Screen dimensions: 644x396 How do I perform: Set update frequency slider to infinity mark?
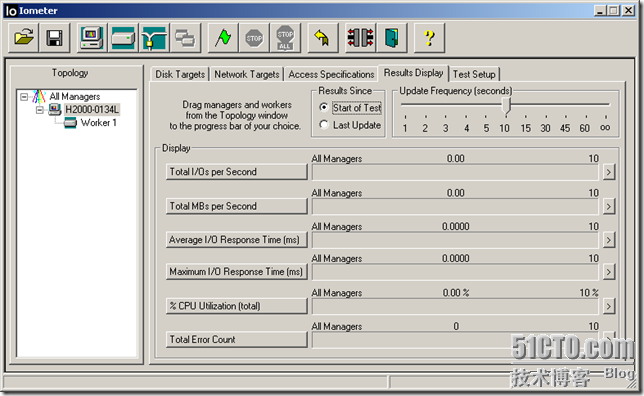(605, 128)
